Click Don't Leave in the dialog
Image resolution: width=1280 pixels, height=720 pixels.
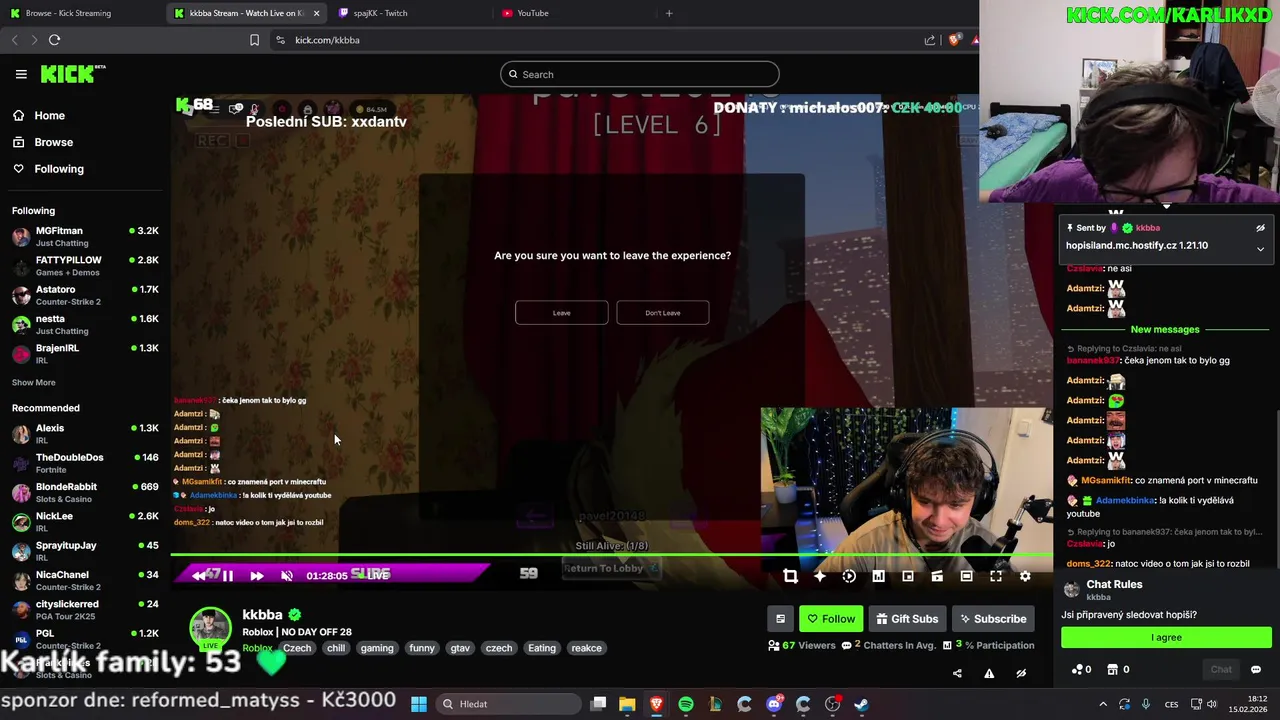[663, 313]
